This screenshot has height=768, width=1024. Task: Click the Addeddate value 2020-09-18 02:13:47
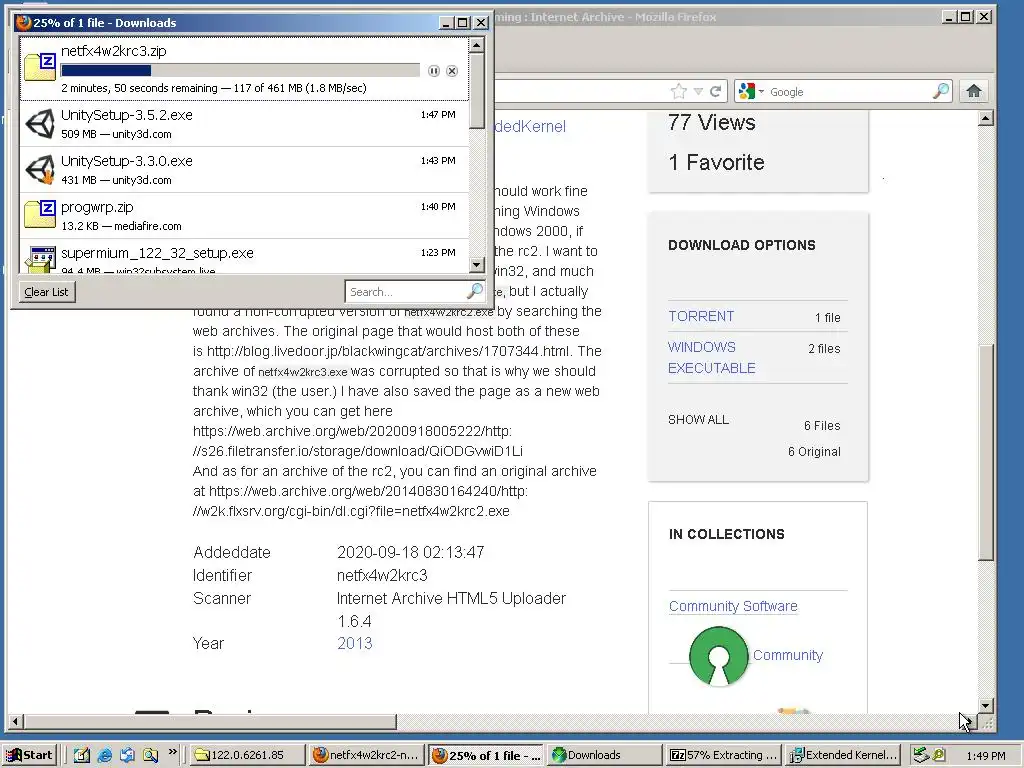(410, 552)
